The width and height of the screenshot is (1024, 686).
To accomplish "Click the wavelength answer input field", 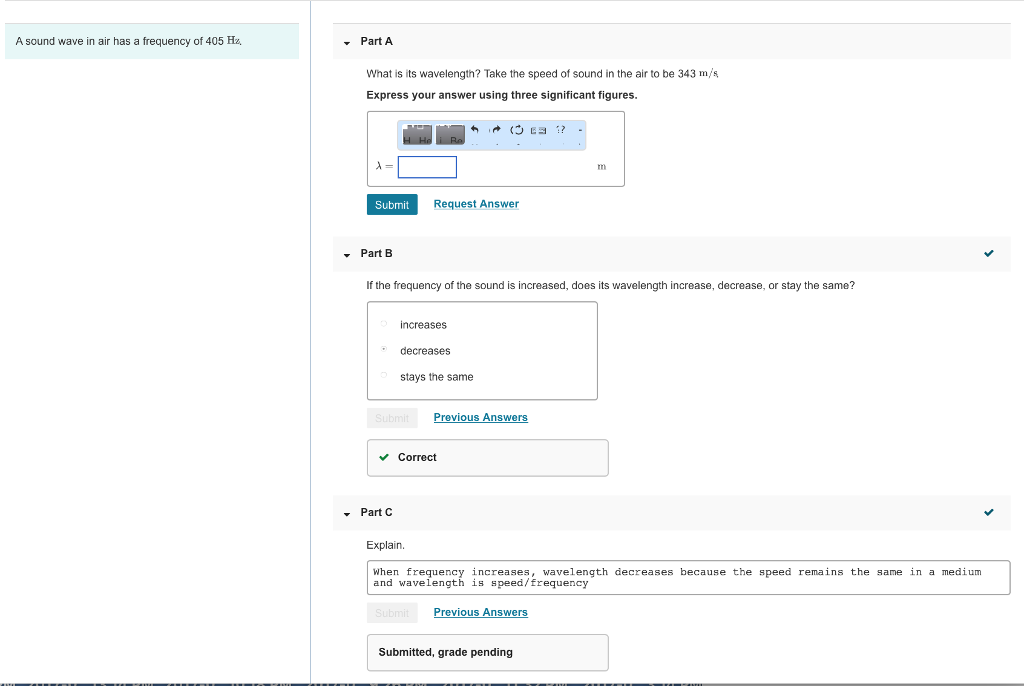I will point(427,167).
